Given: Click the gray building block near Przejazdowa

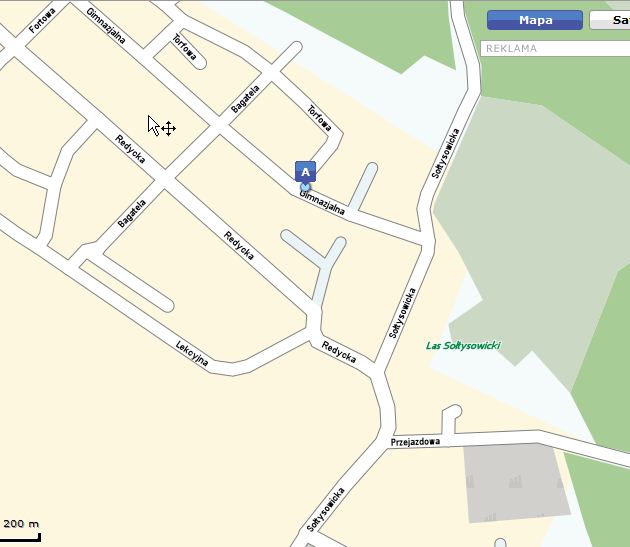Looking at the screenshot, I should [517, 482].
